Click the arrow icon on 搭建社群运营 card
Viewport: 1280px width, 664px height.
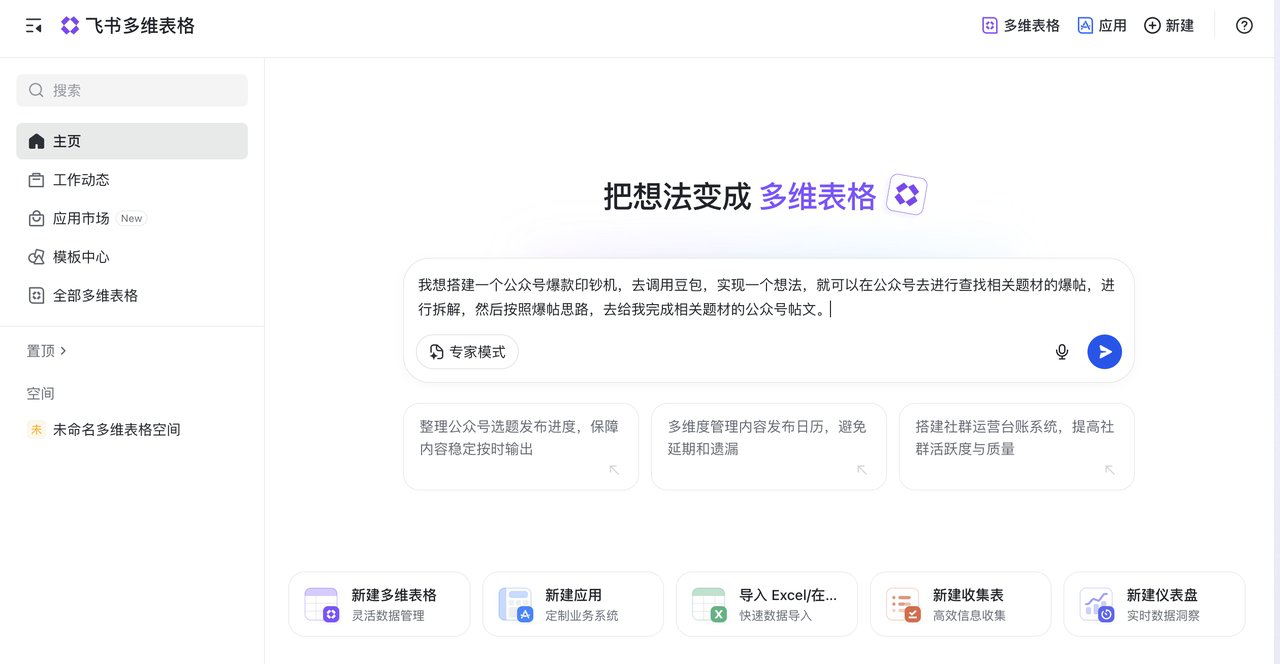[1110, 470]
